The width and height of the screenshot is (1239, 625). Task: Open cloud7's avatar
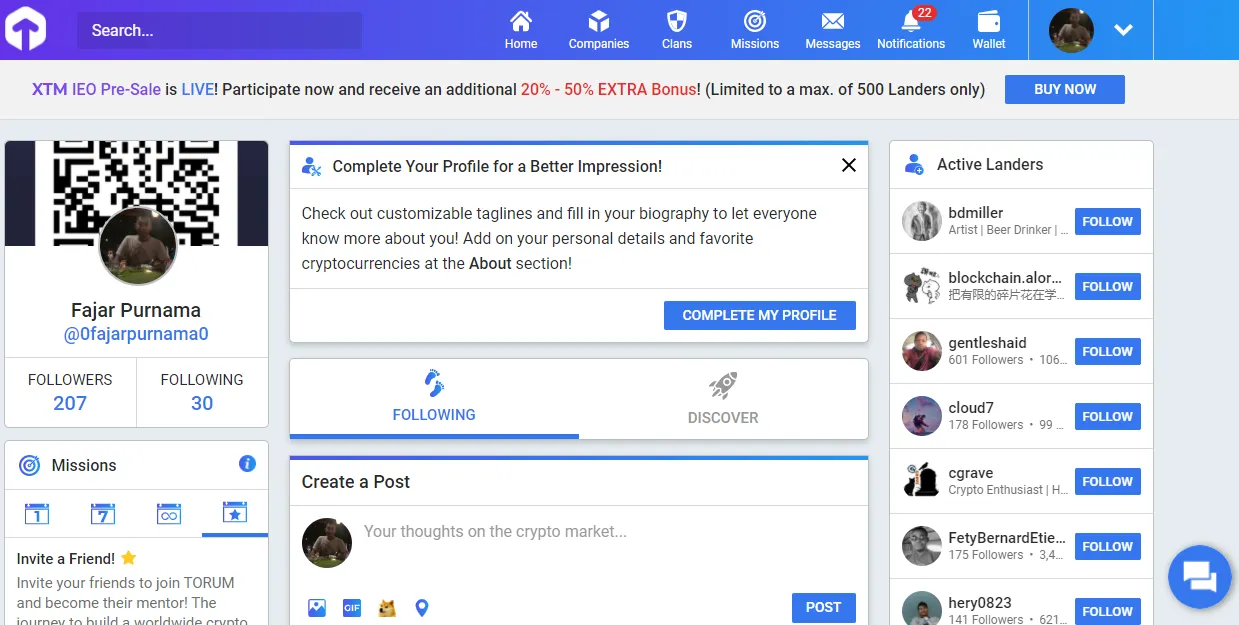[x=922, y=416]
